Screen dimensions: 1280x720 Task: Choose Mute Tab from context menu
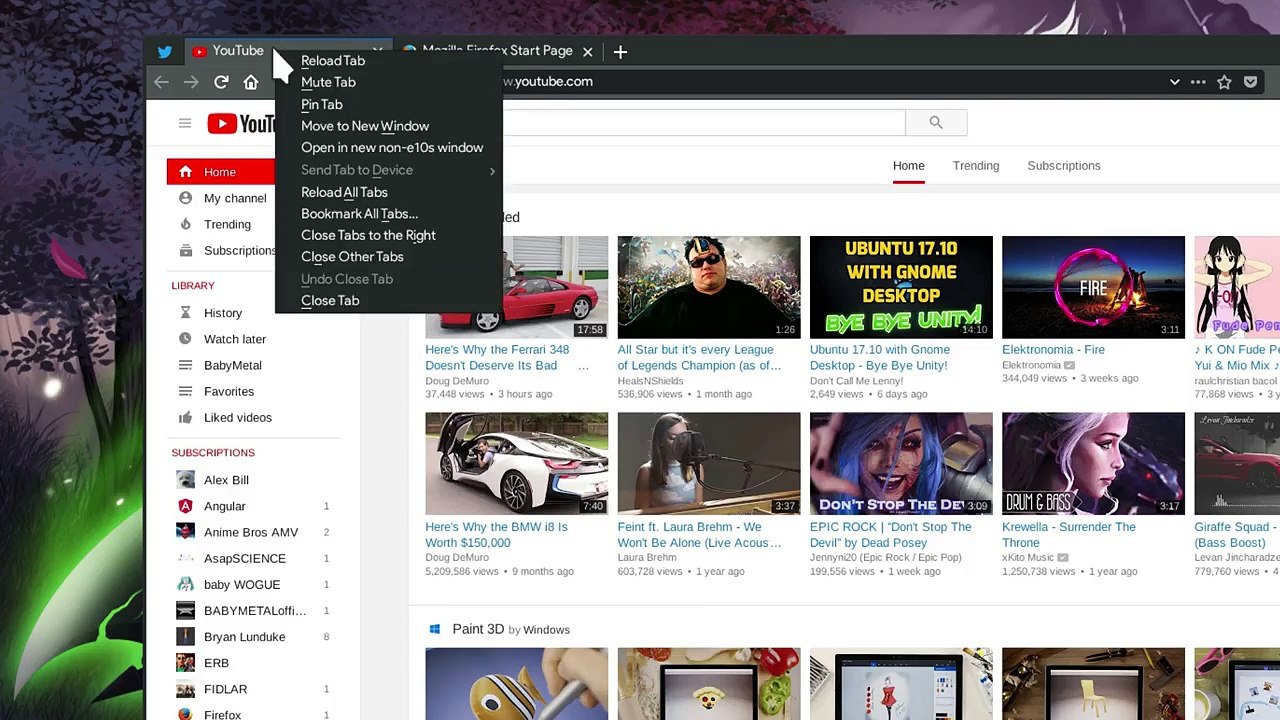(388, 82)
